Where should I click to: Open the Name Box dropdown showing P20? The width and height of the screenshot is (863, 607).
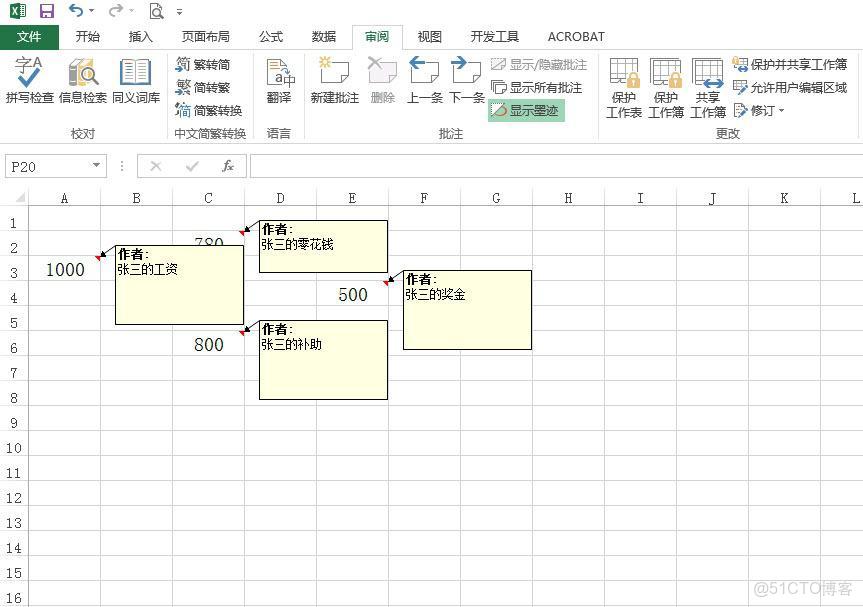click(96, 166)
